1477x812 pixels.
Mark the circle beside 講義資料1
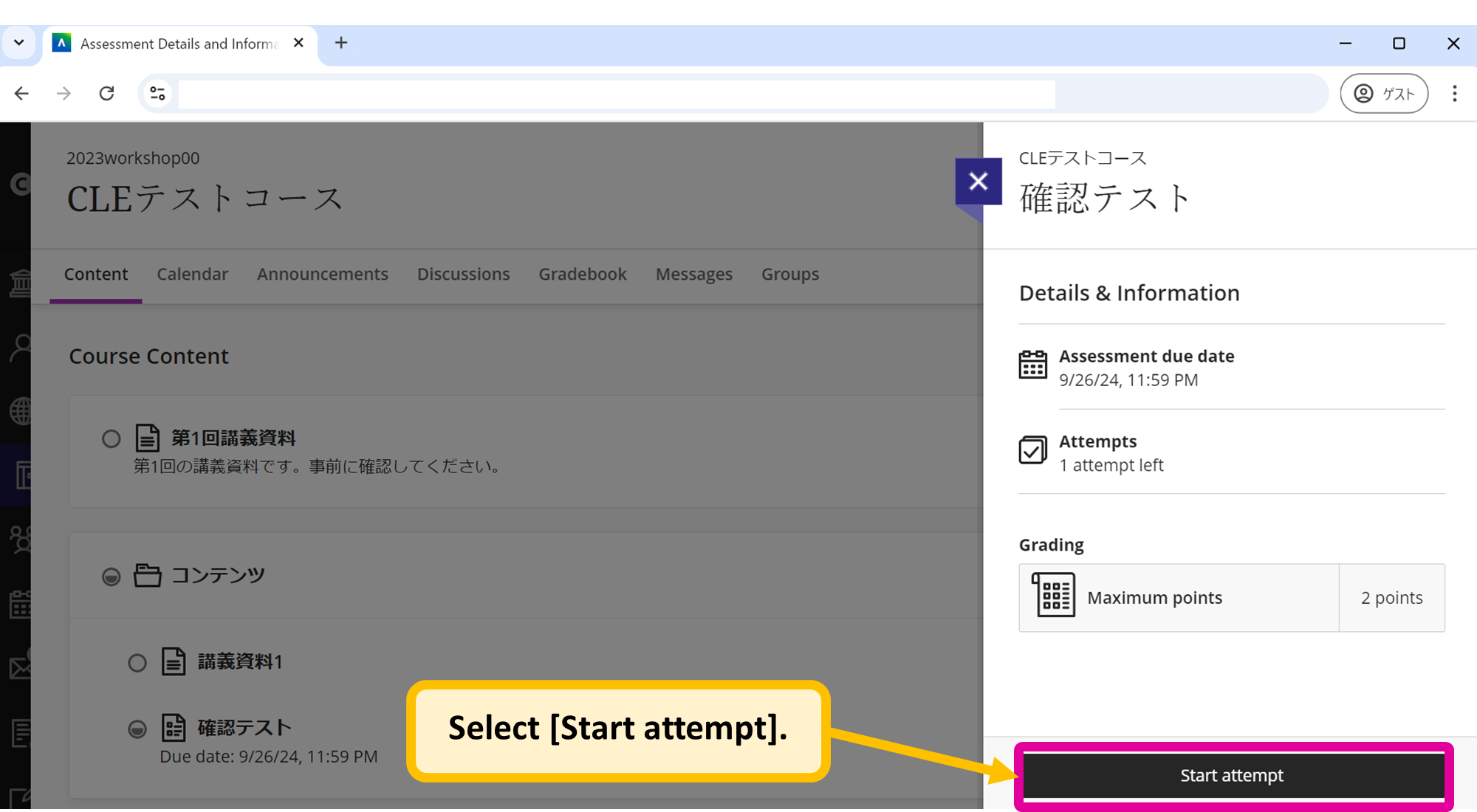click(137, 662)
